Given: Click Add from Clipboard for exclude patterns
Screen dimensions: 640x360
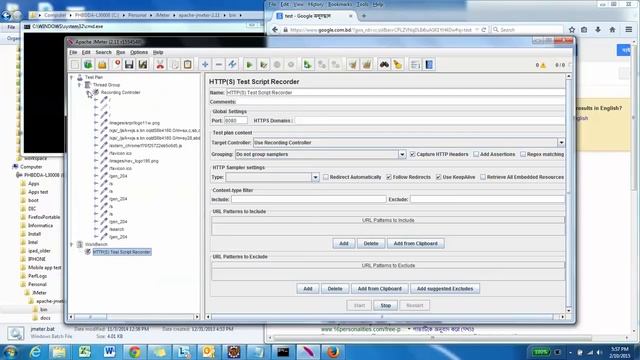Looking at the screenshot, I should [x=380, y=289].
